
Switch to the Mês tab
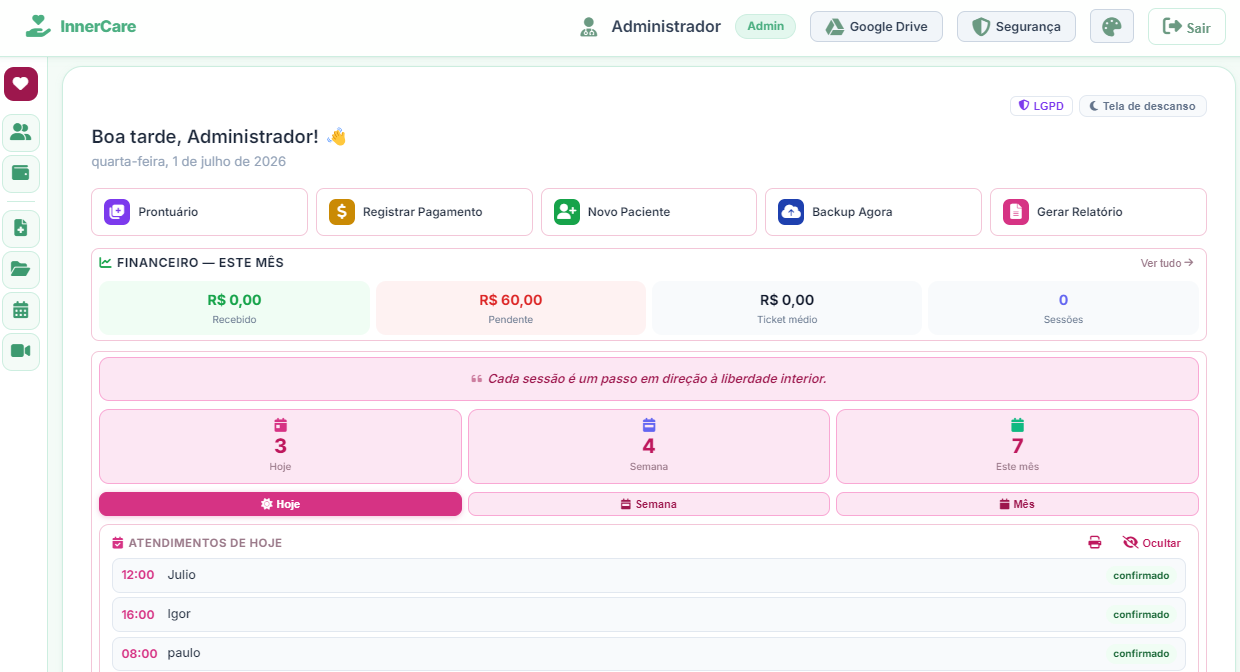[x=1017, y=504]
